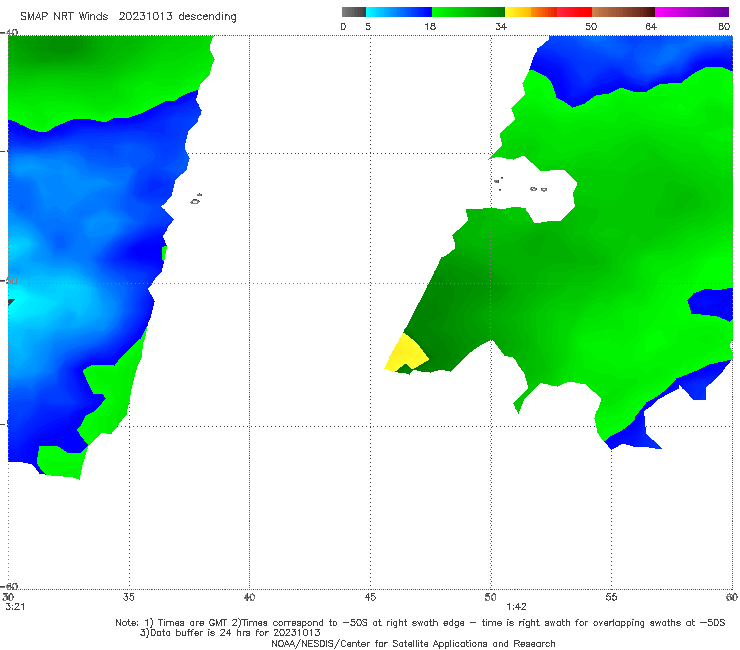740x650 pixels.
Task: Click the cyan-blue segment of the color bar
Action: pyautogui.click(x=399, y=12)
